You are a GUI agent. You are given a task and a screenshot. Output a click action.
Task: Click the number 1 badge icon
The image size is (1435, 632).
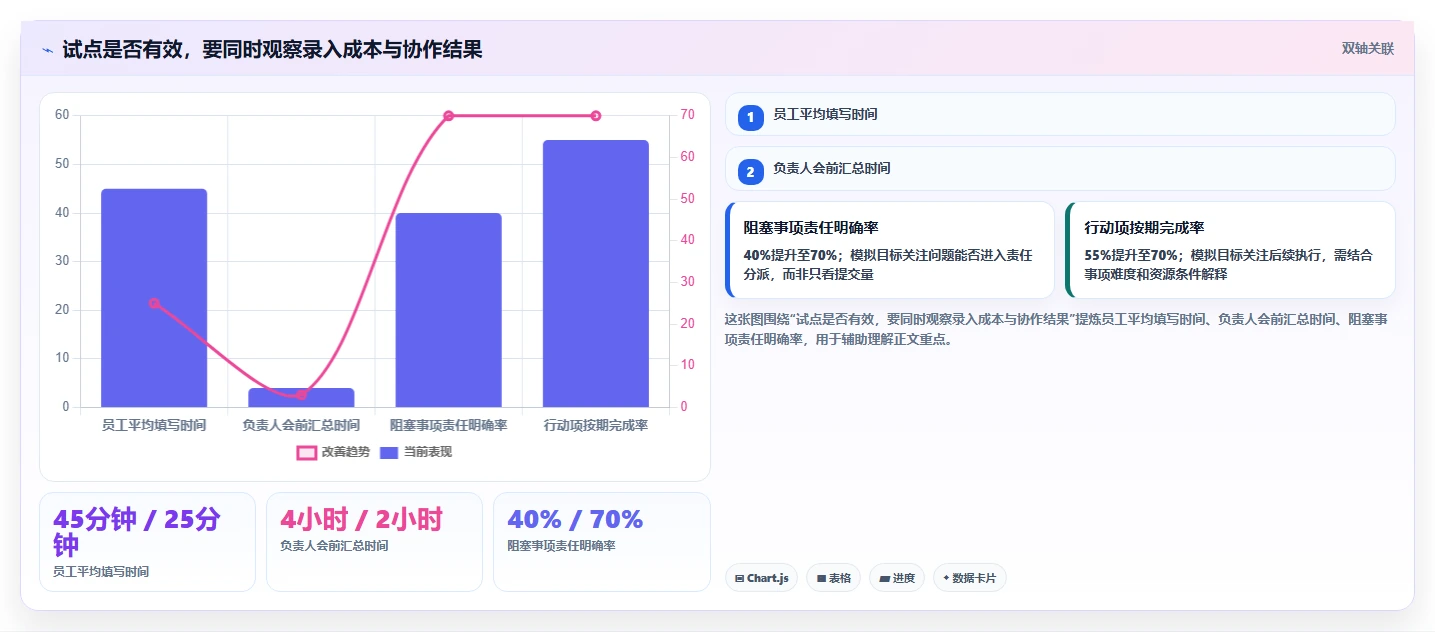[750, 117]
